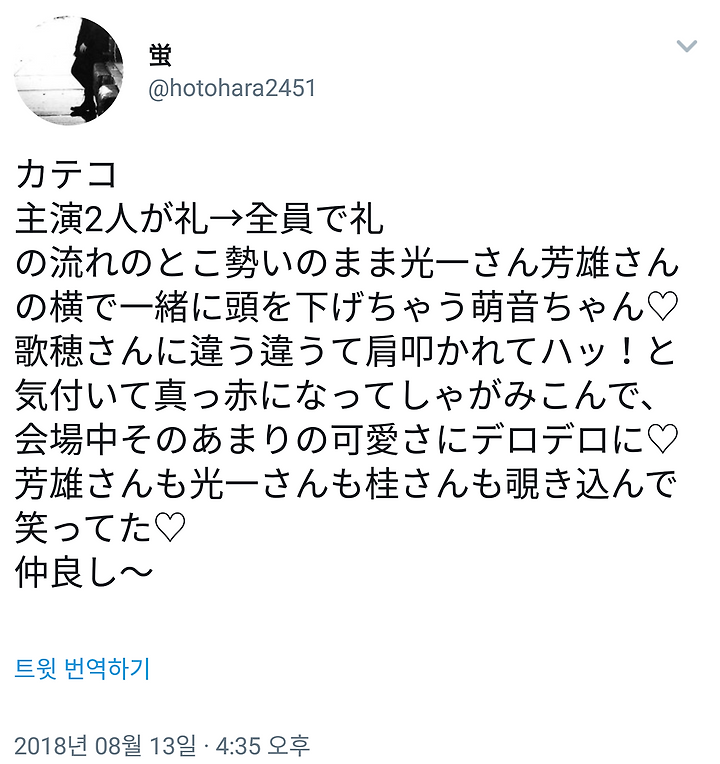Viewport: 720px width, 764px height.
Task: Click the first tweet line カテコ
Action: pyautogui.click(x=66, y=174)
